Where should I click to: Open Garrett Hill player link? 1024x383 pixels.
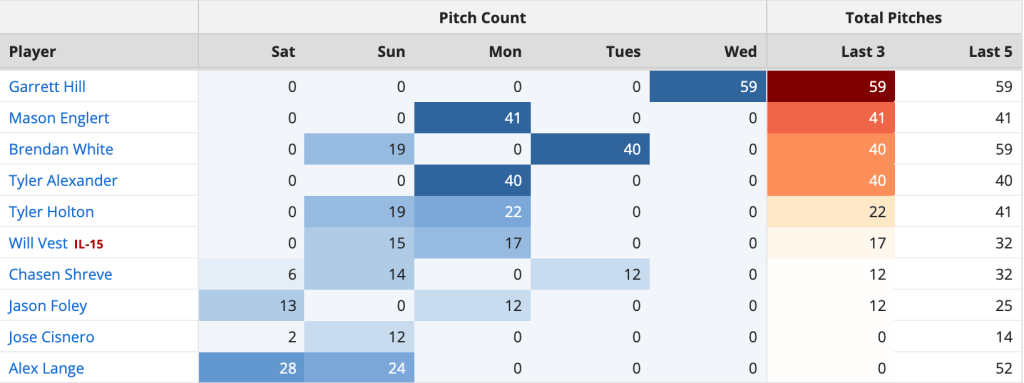click(47, 86)
